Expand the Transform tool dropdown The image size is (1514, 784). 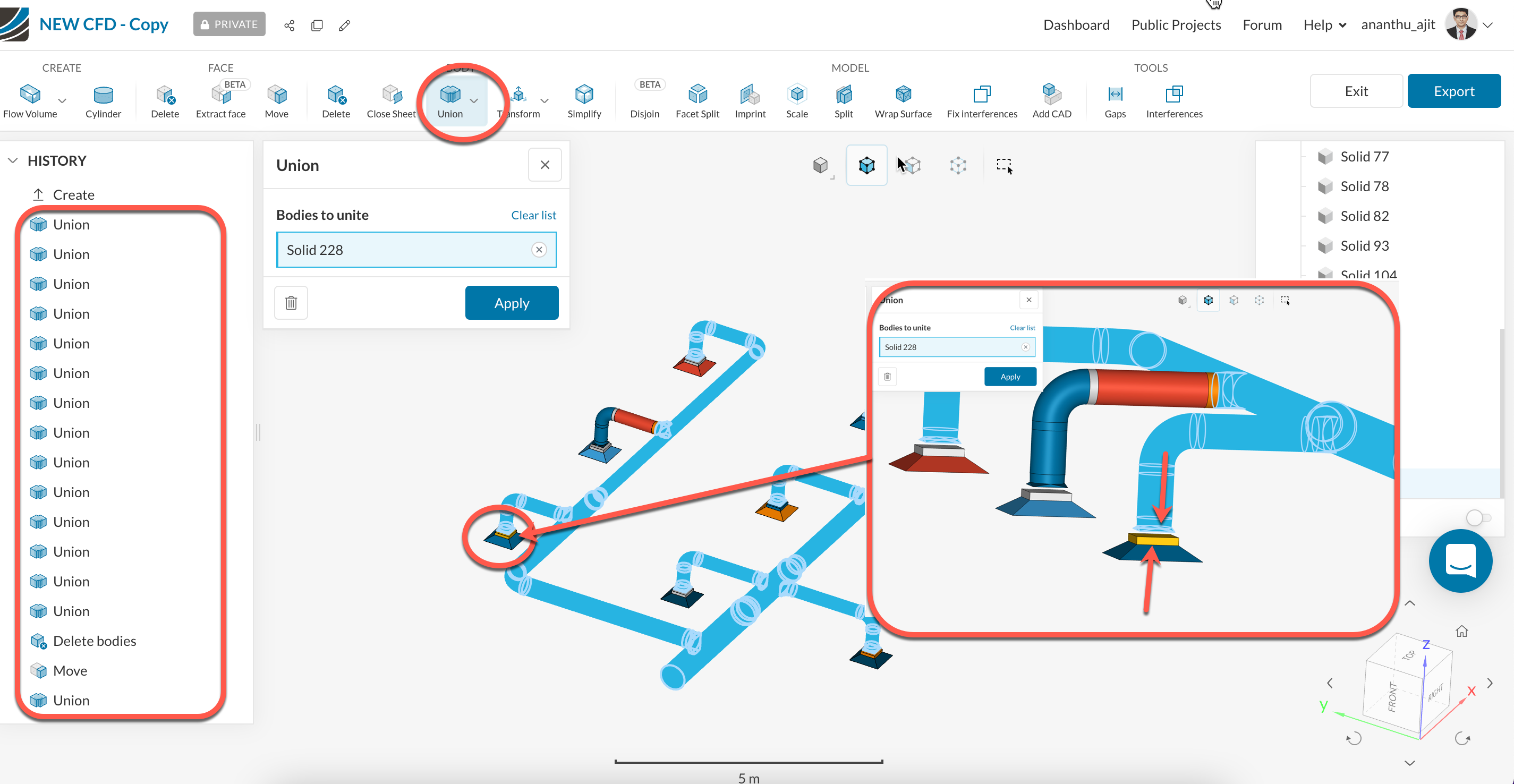pos(544,101)
